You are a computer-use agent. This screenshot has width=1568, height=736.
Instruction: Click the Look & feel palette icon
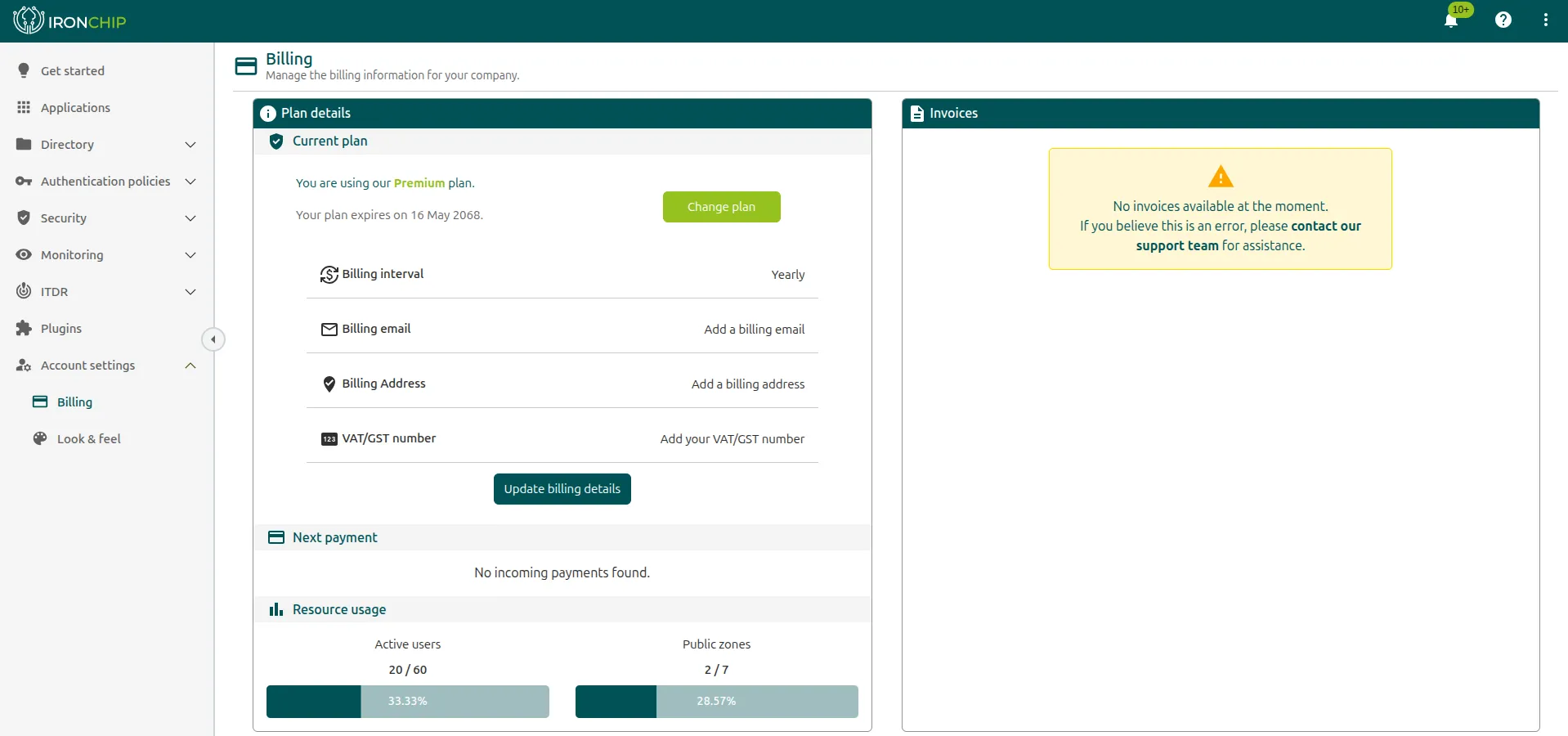[40, 438]
